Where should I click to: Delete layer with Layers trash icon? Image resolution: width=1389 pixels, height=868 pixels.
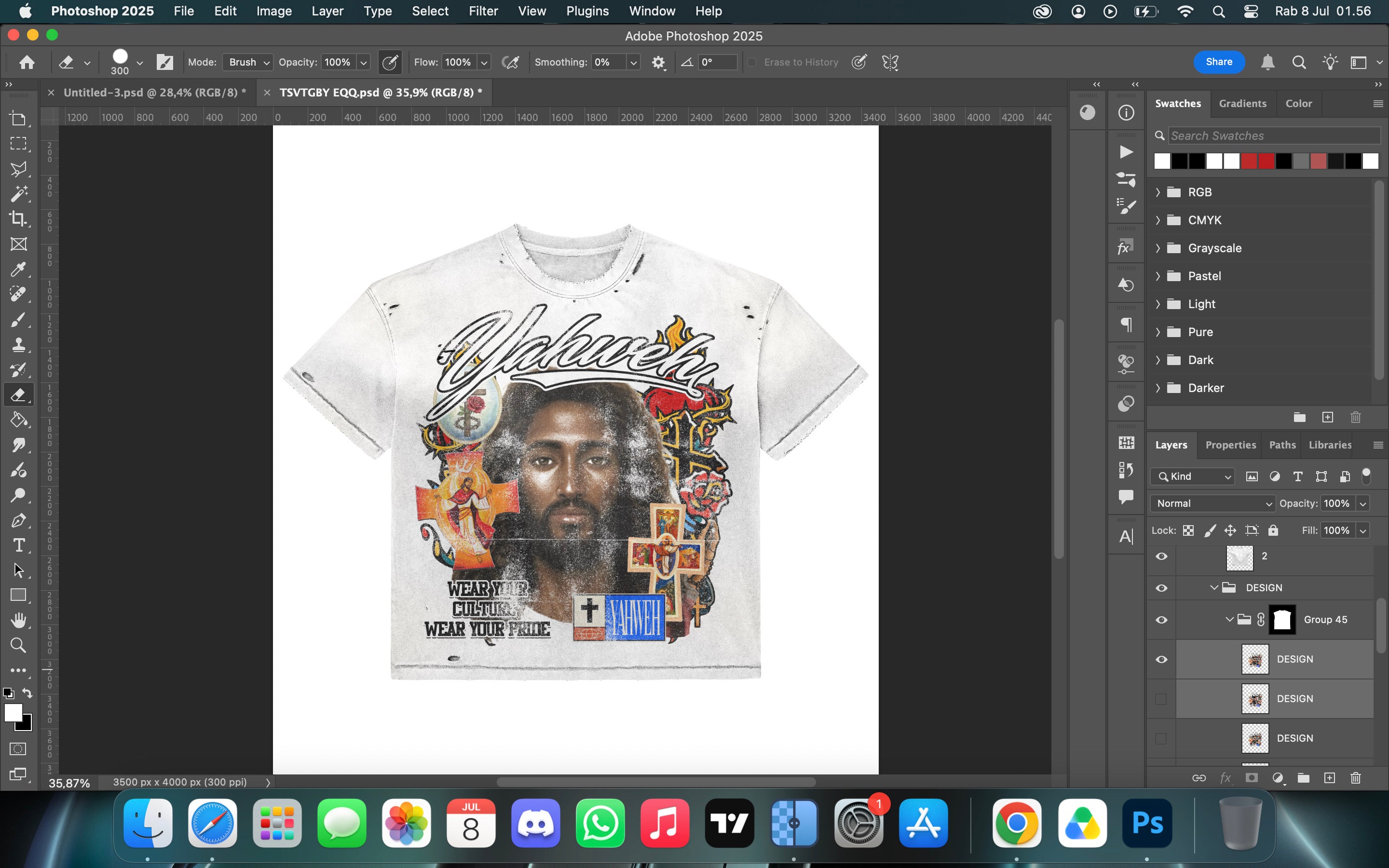[1356, 778]
